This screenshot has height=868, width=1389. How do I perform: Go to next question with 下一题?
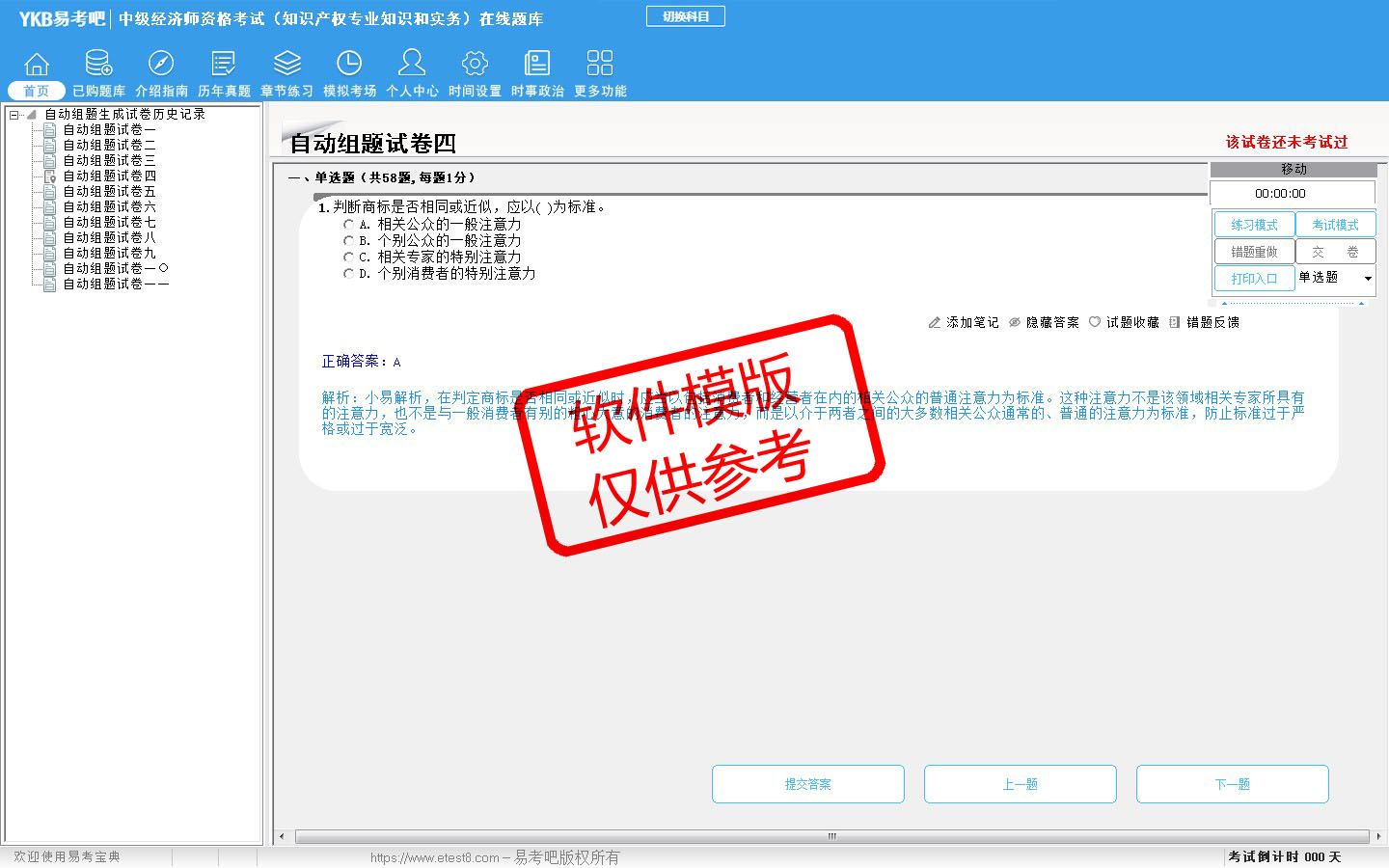pos(1232,784)
